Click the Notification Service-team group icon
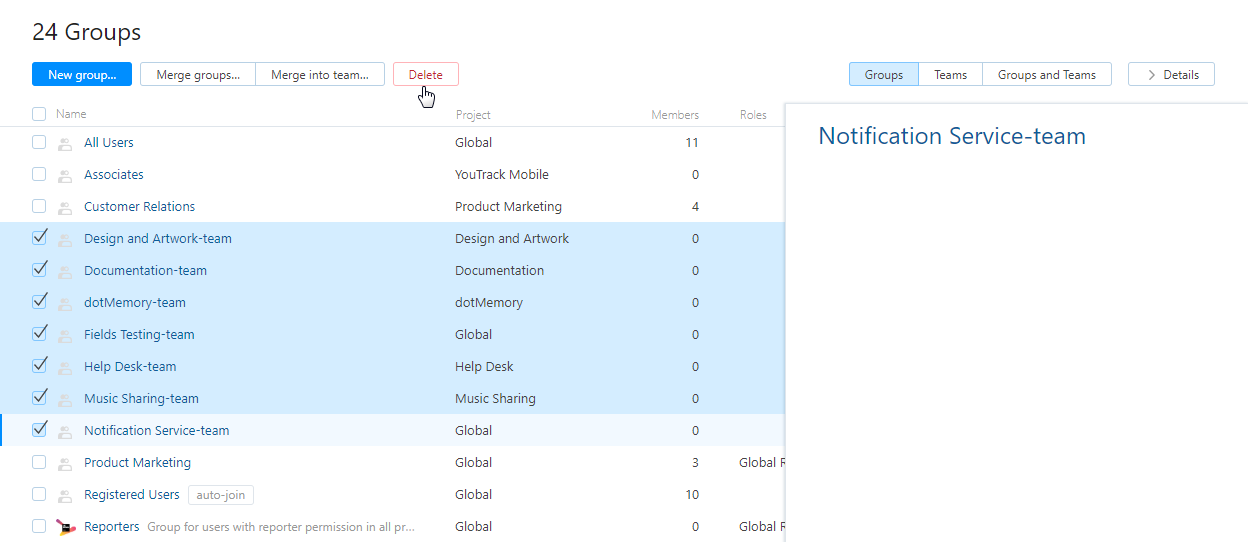Viewport: 1248px width, 542px height. 65,431
